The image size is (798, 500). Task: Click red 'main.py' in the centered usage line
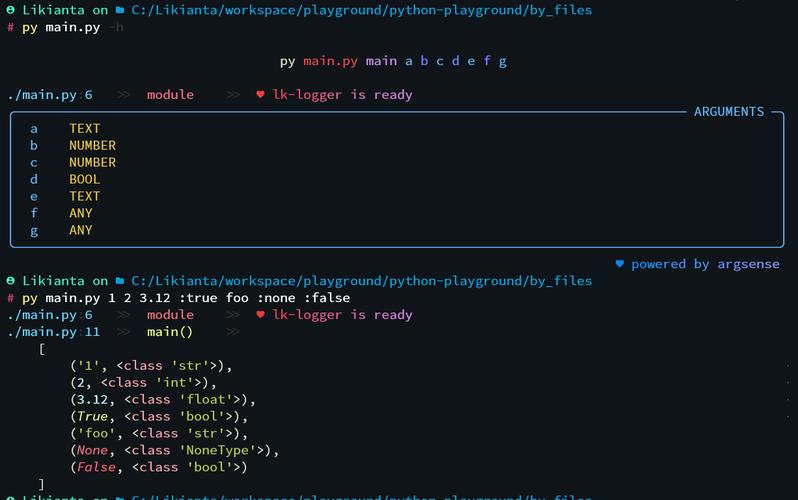pos(330,61)
